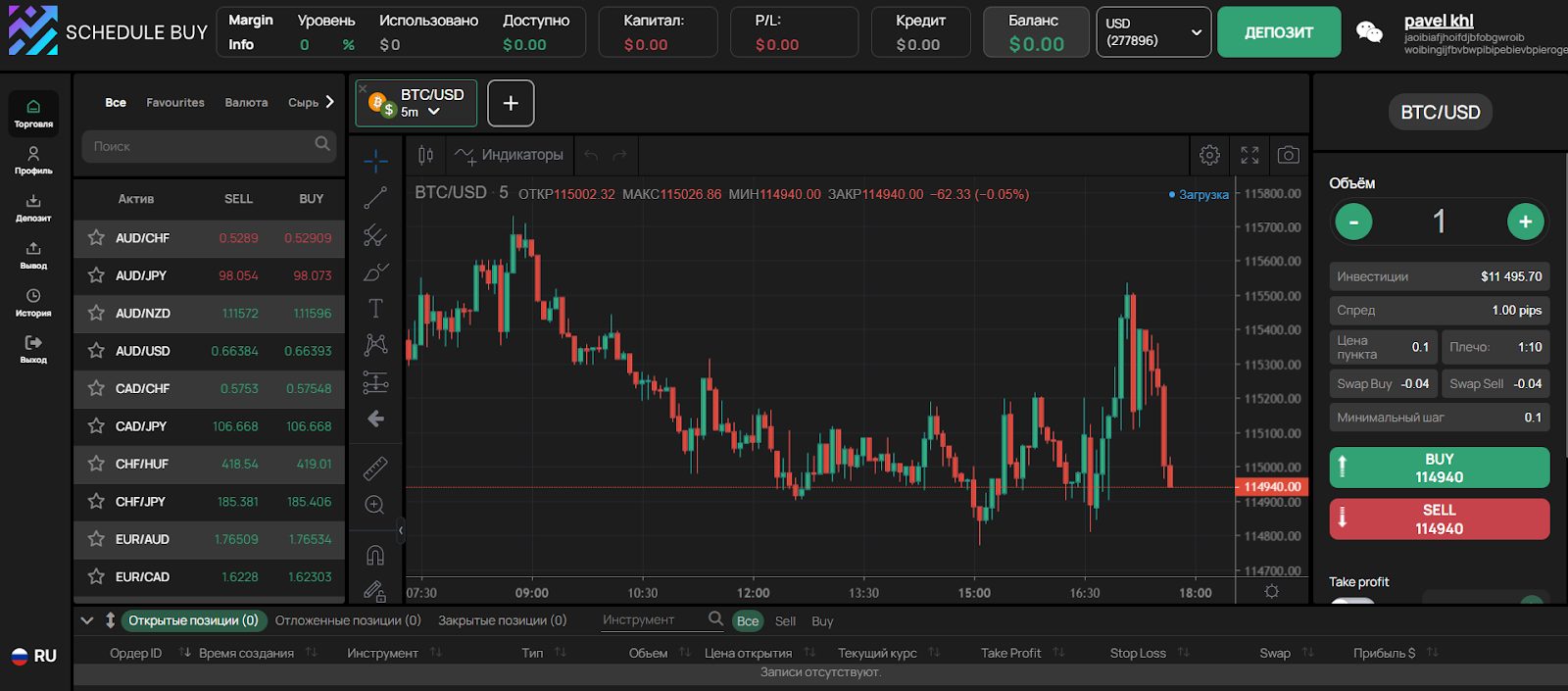Image resolution: width=1568 pixels, height=691 pixels.
Task: Select the Text annotation tool
Action: point(375,309)
